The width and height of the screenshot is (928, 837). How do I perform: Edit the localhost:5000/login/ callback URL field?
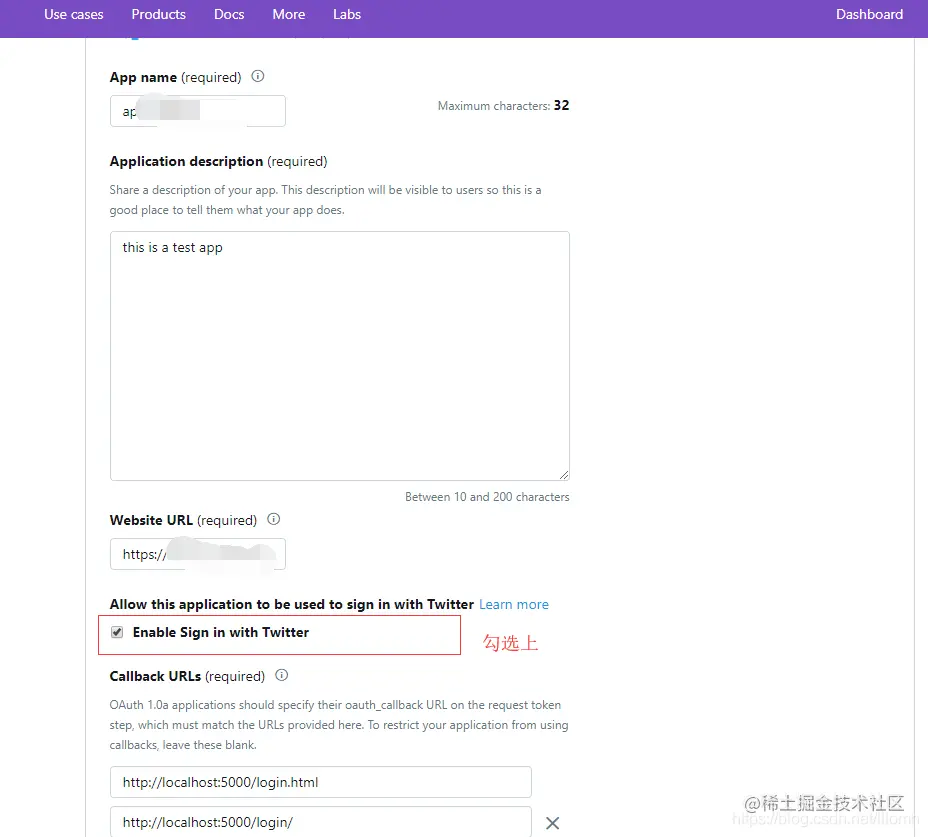pos(321,822)
